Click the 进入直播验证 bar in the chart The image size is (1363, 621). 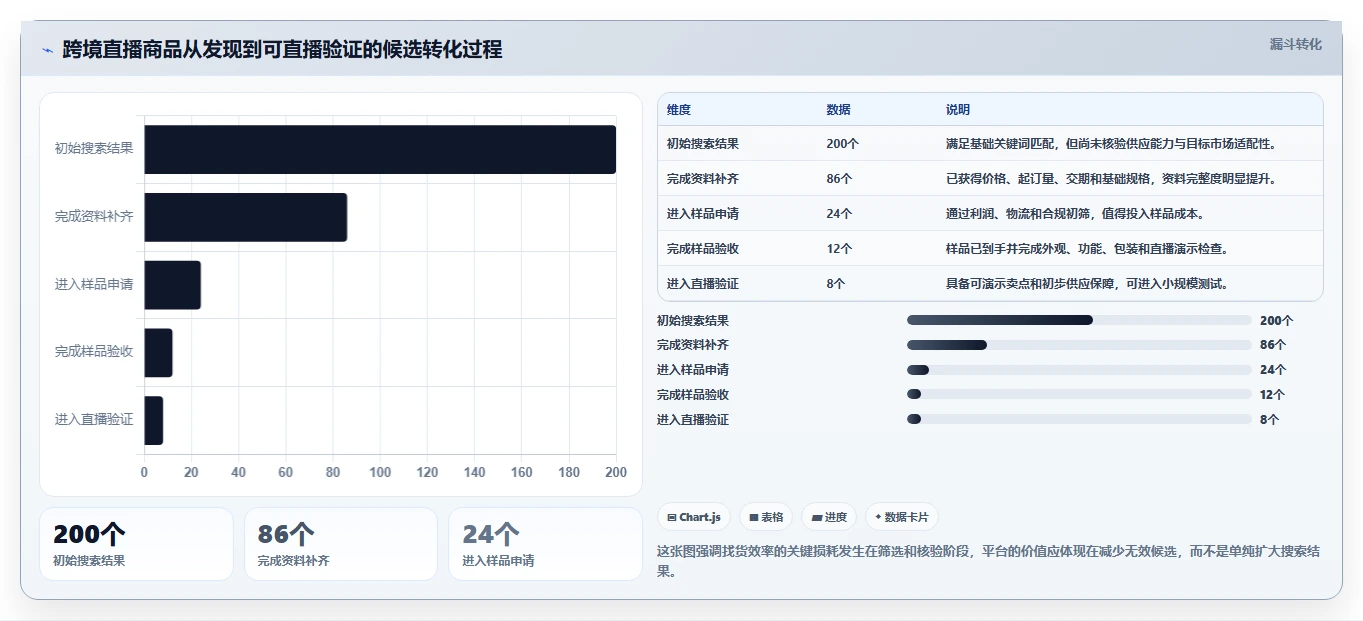pos(153,420)
